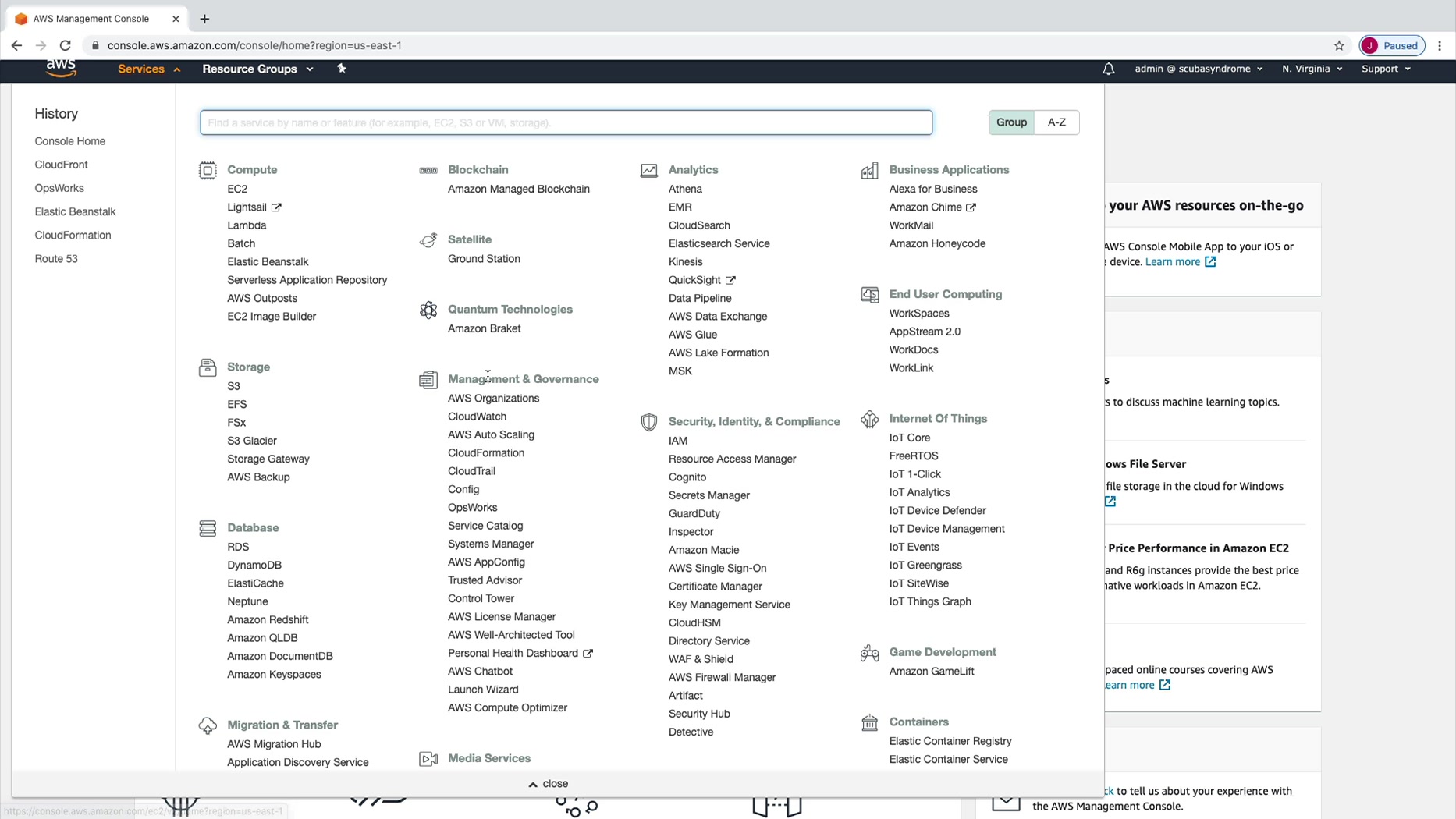Switch service list to A-Z view
The height and width of the screenshot is (819, 1456).
pyautogui.click(x=1056, y=122)
